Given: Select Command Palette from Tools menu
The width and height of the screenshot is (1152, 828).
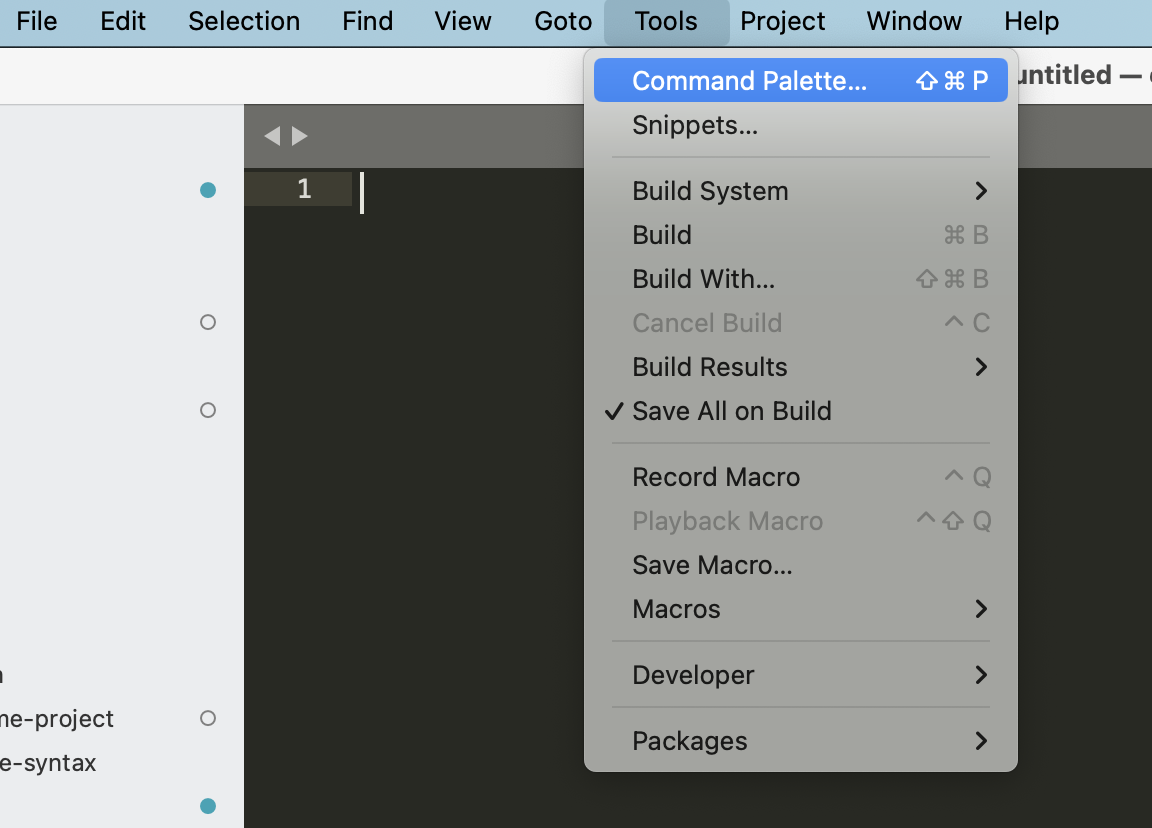Looking at the screenshot, I should click(749, 81).
